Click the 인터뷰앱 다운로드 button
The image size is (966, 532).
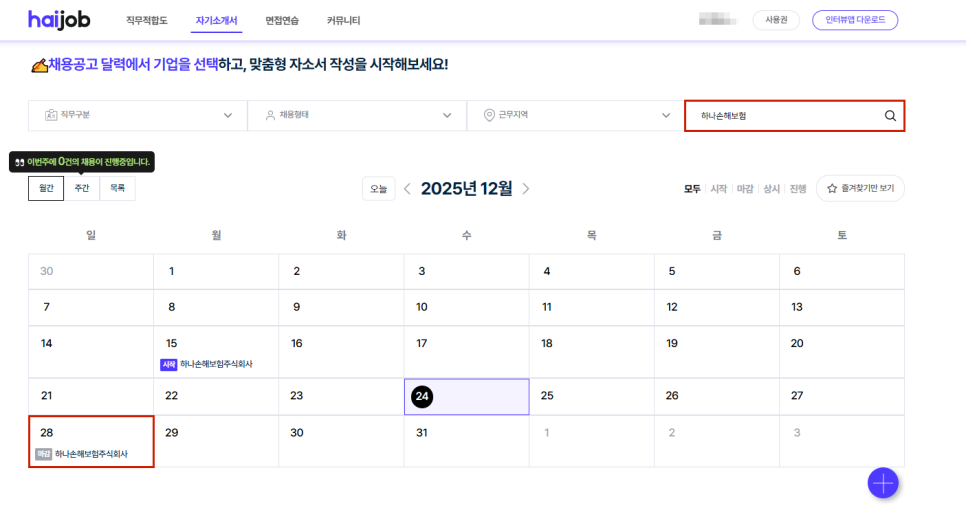pos(854,21)
